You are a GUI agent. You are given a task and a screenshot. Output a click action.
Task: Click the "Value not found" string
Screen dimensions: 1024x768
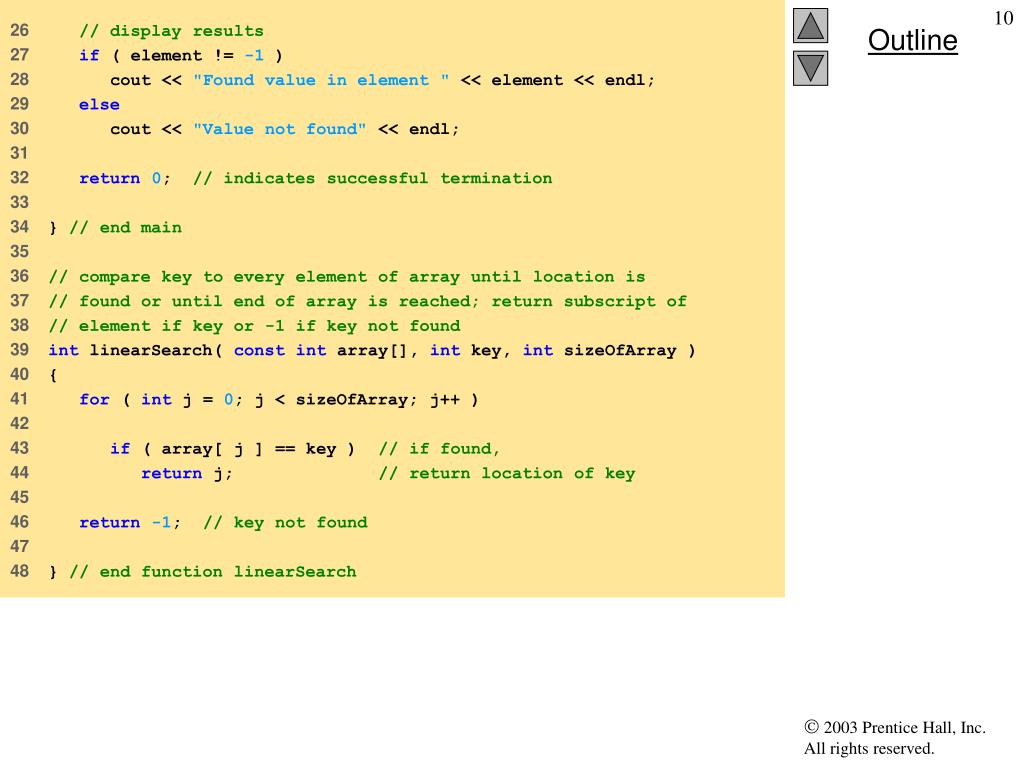(x=280, y=129)
